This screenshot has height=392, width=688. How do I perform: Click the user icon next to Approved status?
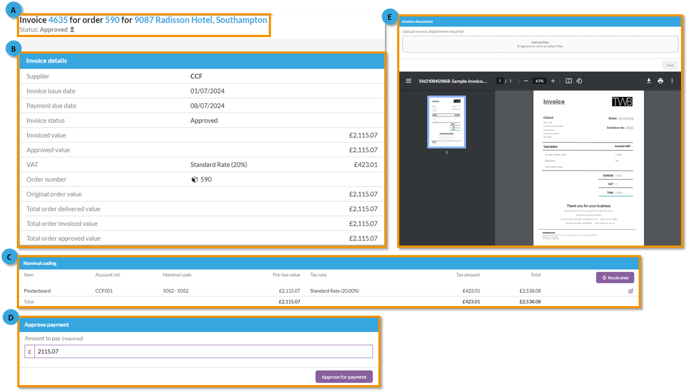72,30
